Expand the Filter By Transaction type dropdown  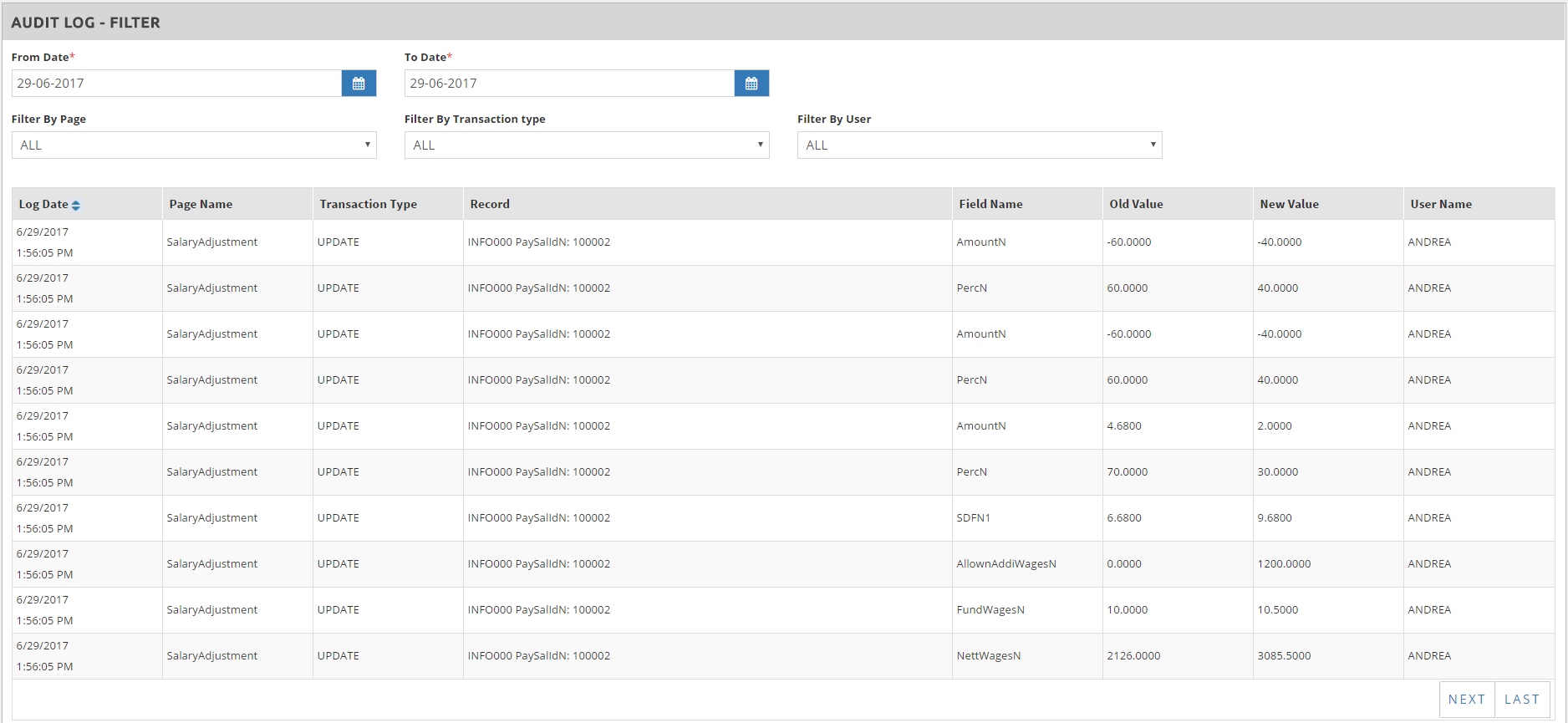(587, 145)
